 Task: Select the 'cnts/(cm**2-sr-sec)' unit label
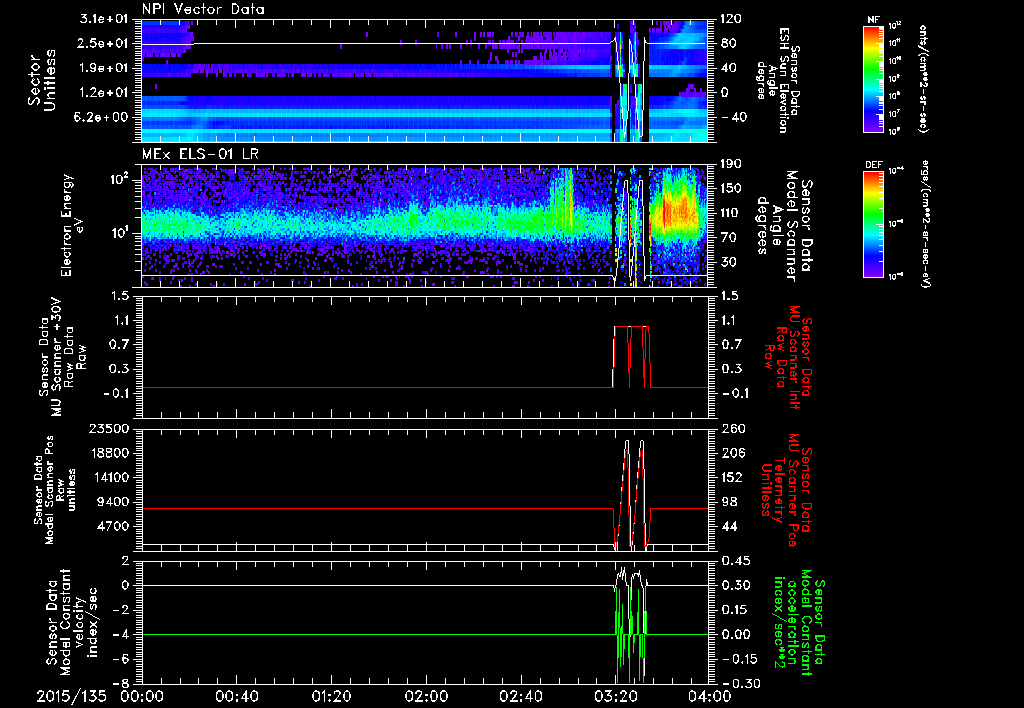[x=923, y=79]
